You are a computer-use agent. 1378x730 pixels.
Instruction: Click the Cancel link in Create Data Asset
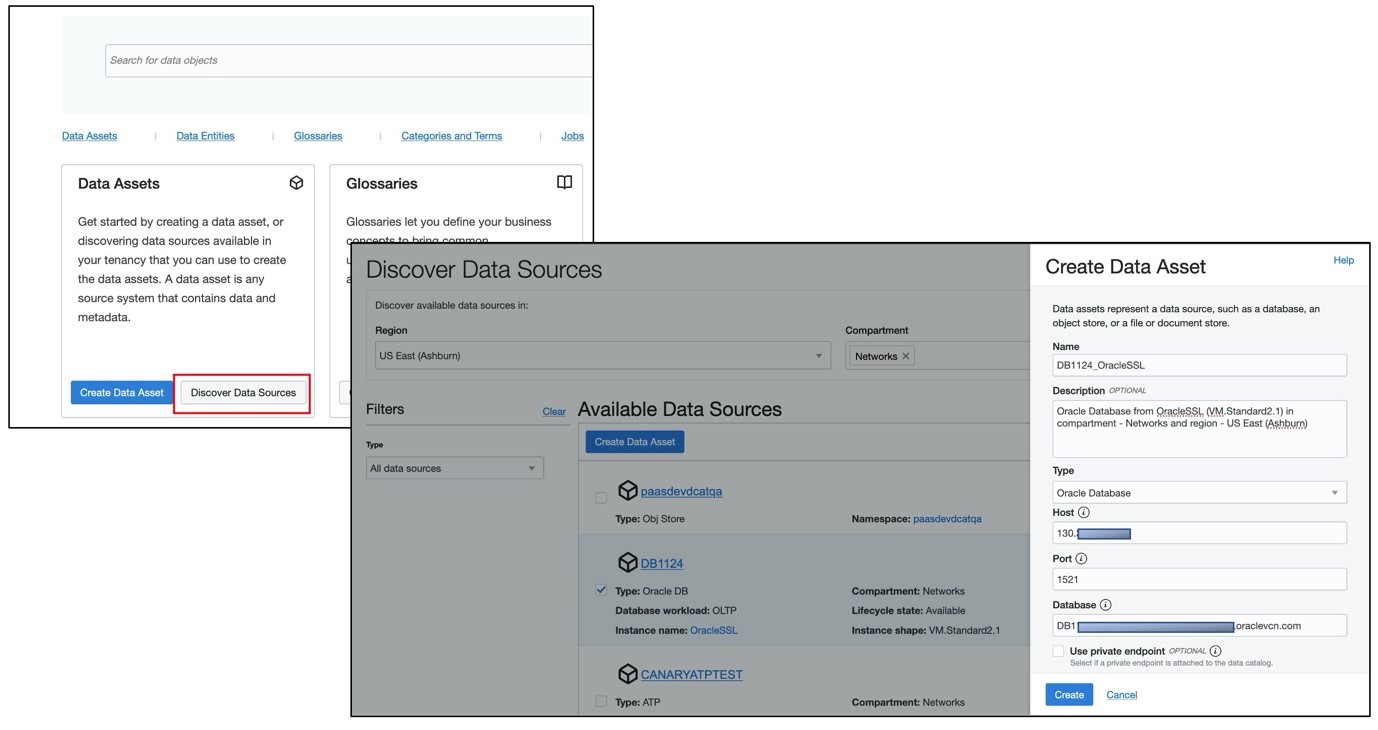click(1121, 695)
